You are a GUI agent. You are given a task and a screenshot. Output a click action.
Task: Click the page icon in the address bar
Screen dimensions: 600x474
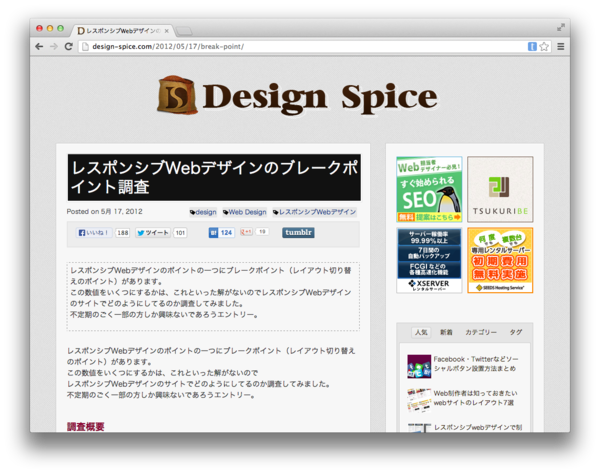pyautogui.click(x=85, y=47)
